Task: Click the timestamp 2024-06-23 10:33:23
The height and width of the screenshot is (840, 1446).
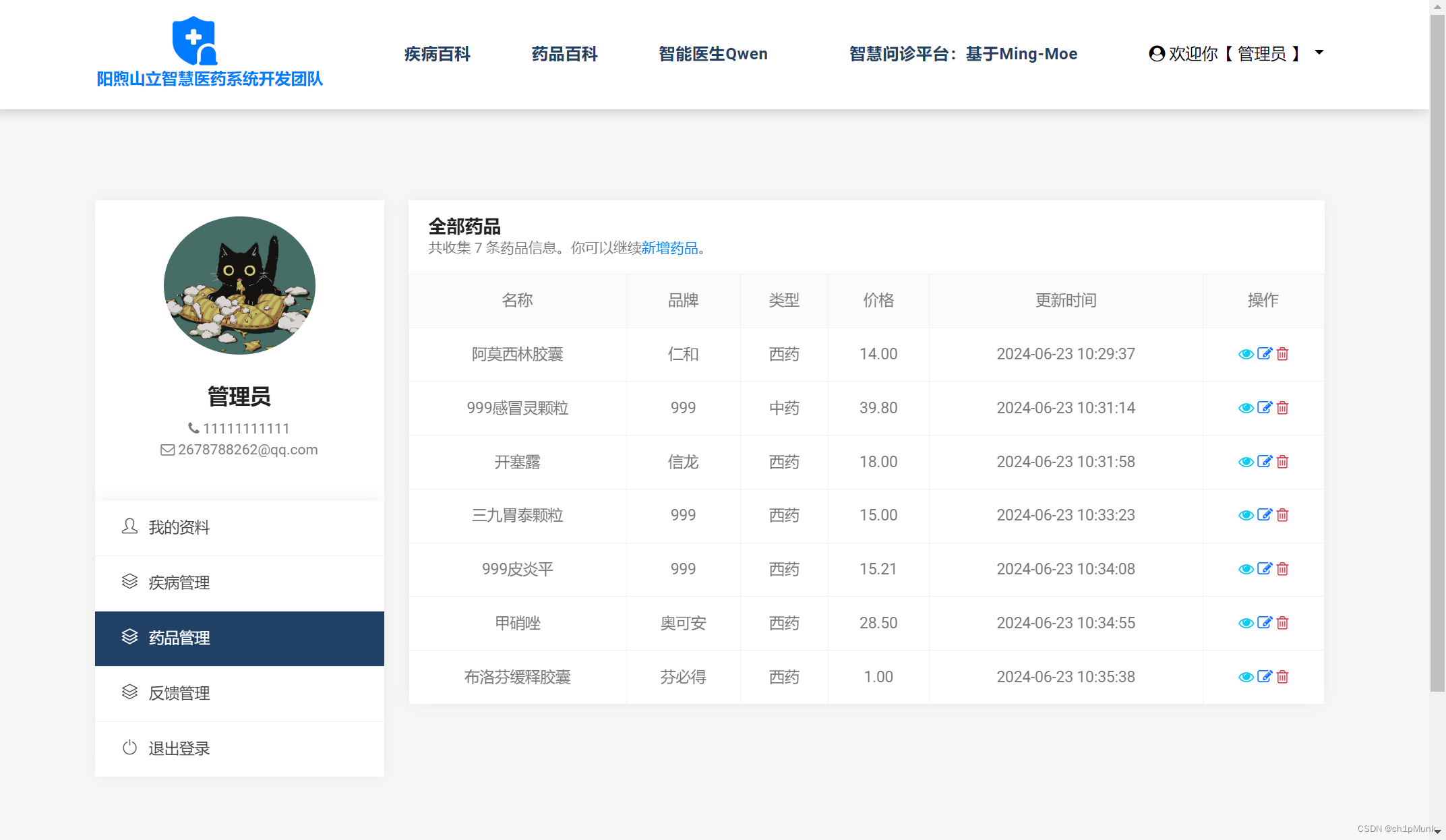Action: coord(1066,516)
